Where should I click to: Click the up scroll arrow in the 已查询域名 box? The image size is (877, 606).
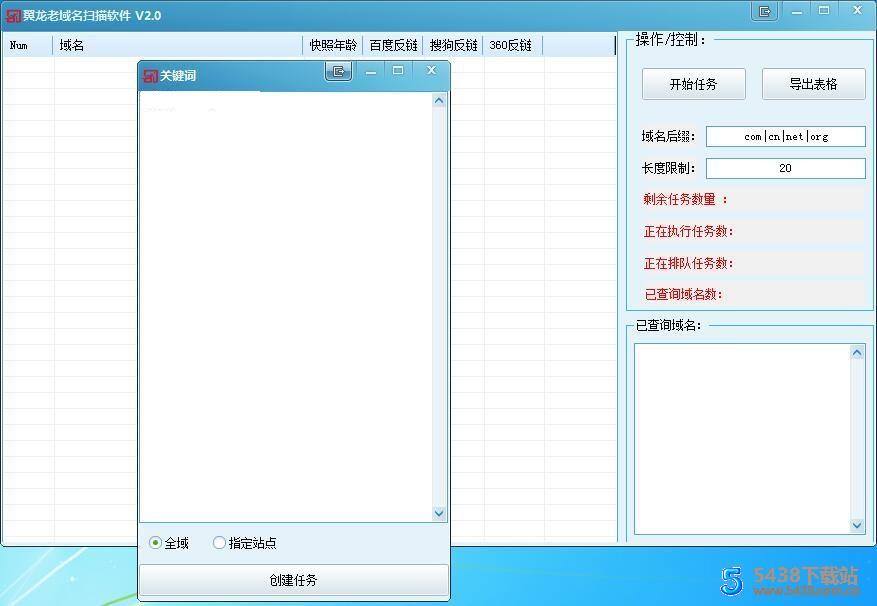tap(857, 351)
